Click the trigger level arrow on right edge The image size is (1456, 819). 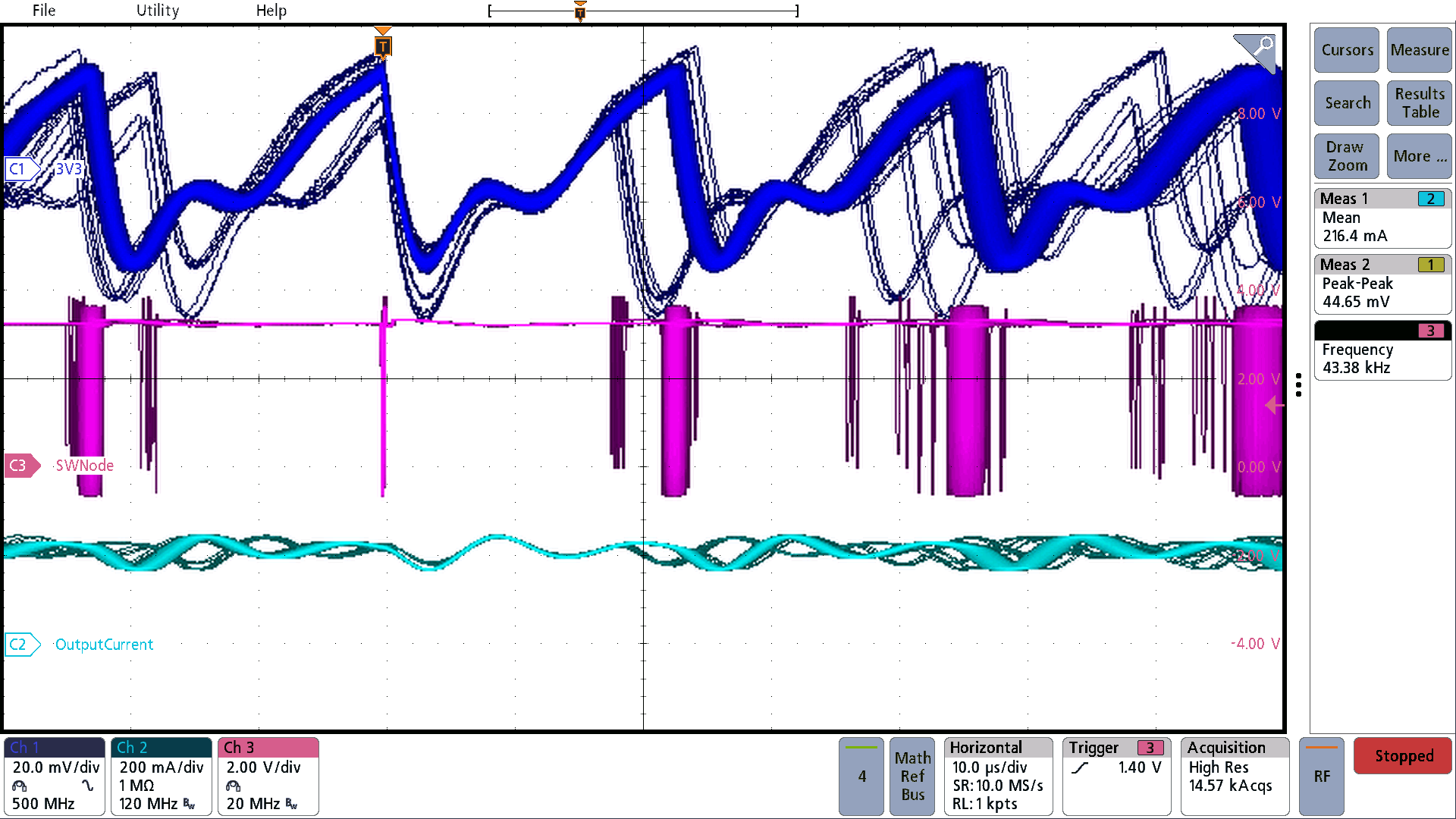[1275, 406]
